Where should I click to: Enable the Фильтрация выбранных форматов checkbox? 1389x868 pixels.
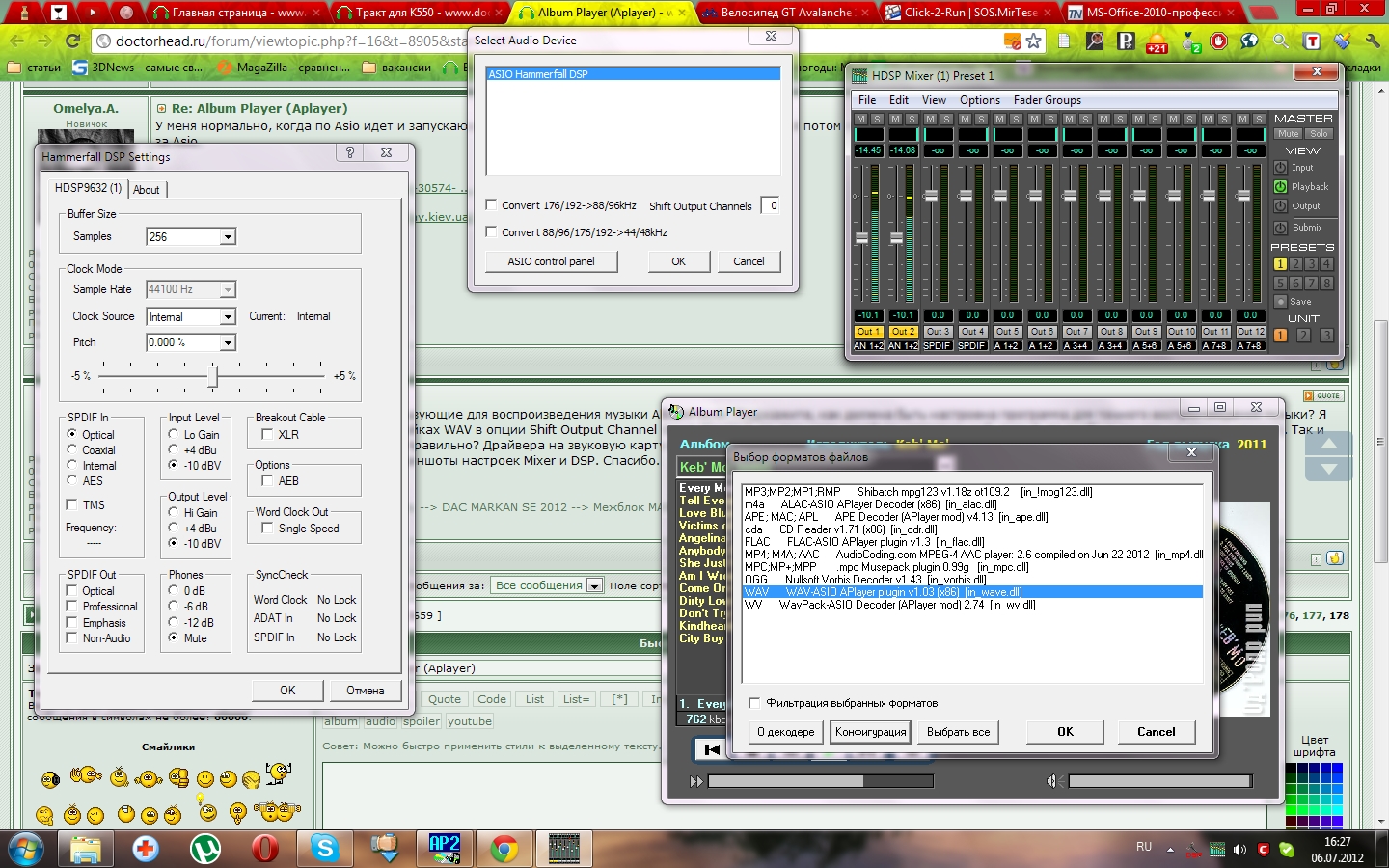pyautogui.click(x=754, y=703)
